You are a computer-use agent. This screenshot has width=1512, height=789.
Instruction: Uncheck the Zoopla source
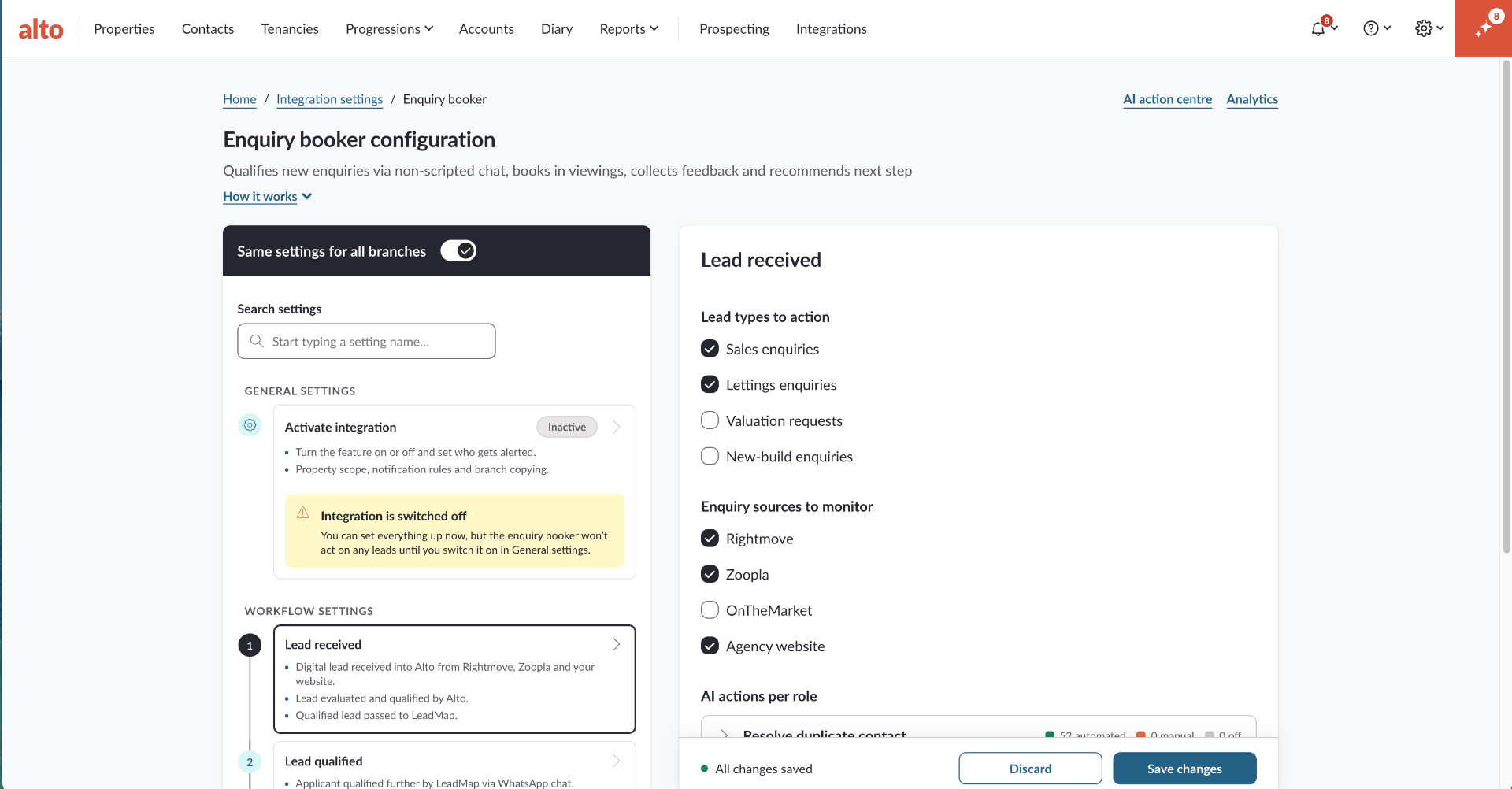click(710, 574)
